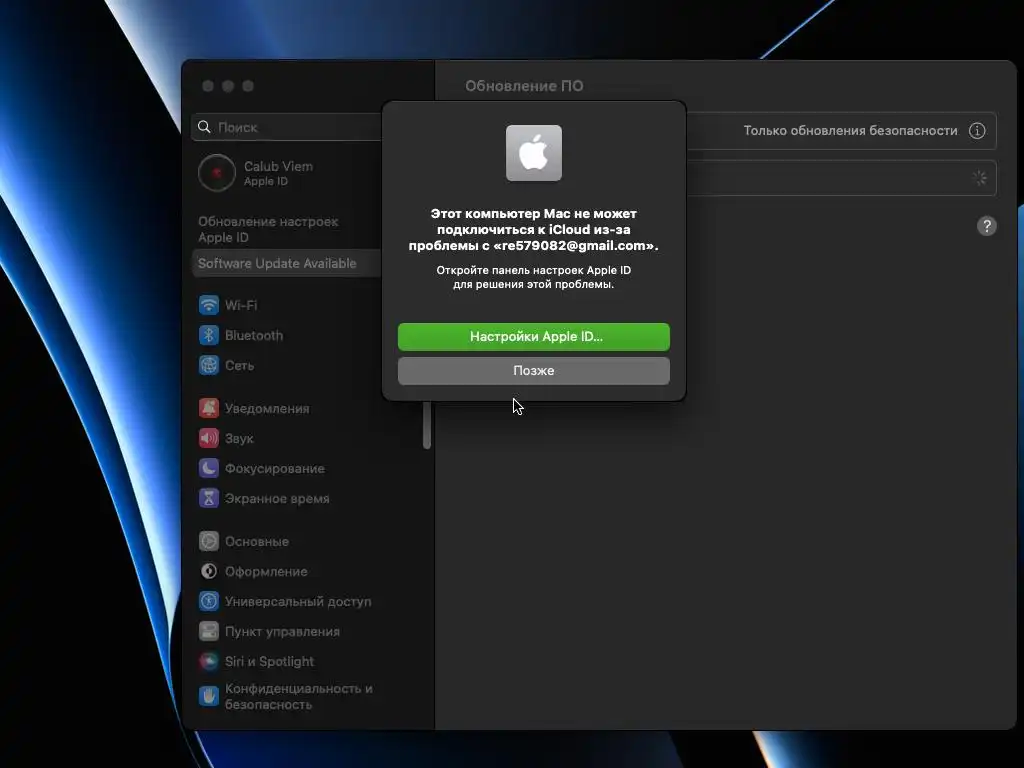Click the Основные label in sidebar
1024x768 pixels.
[257, 541]
